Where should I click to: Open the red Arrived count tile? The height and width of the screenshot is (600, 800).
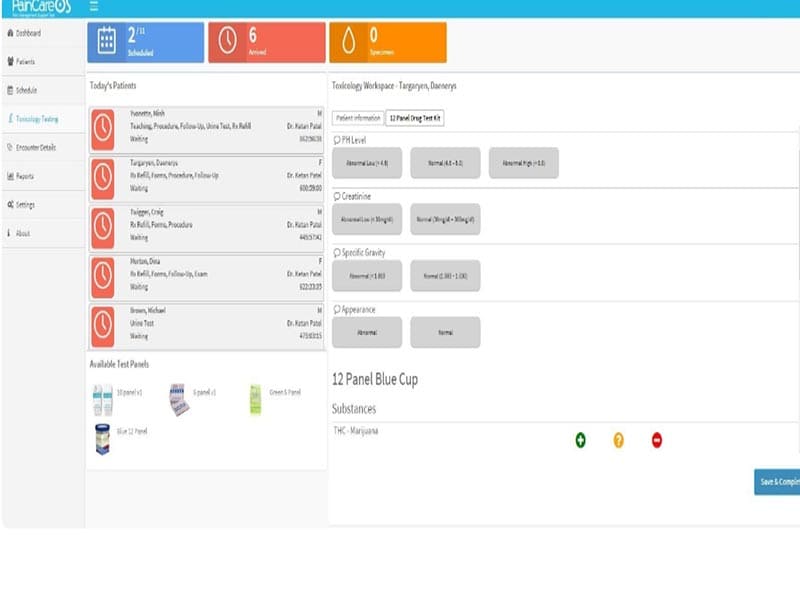[x=267, y=42]
